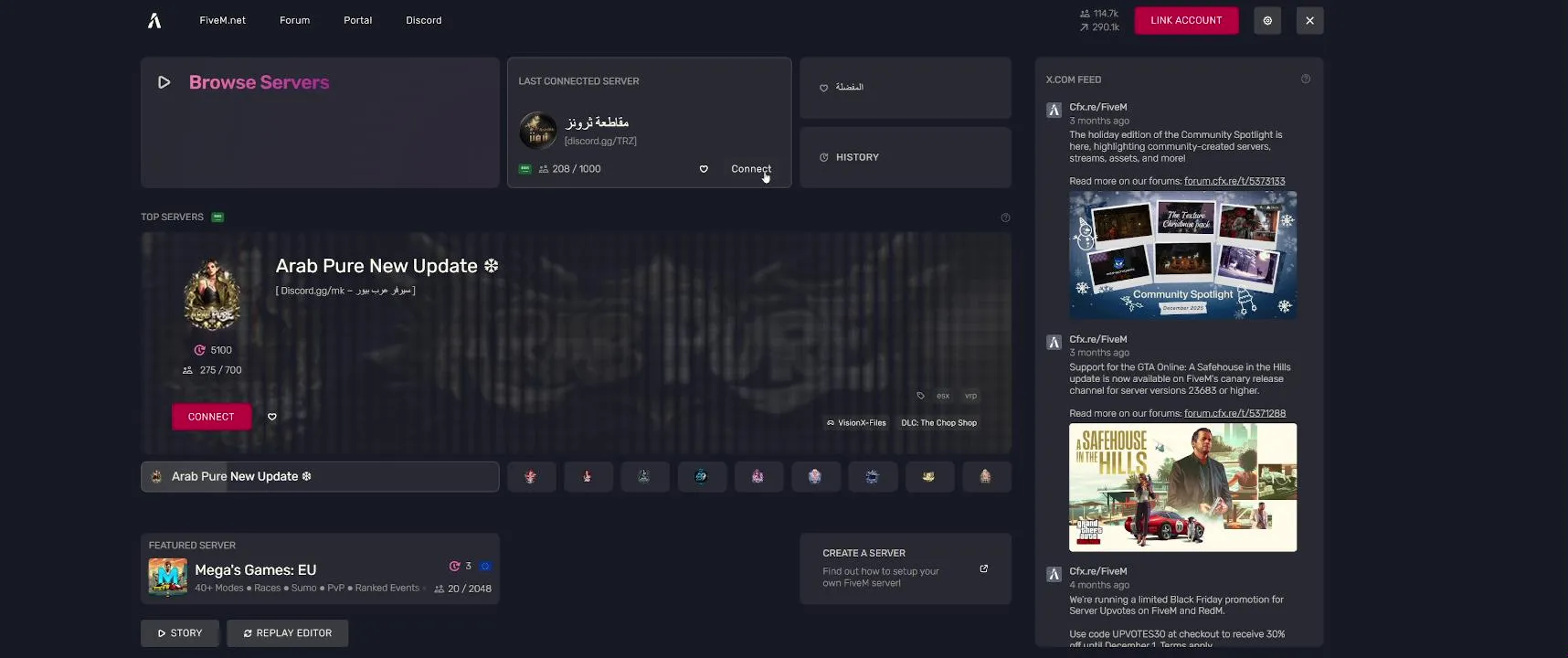The image size is (1568, 658).
Task: Click the '4 months ago' timestamp
Action: coord(1099,585)
